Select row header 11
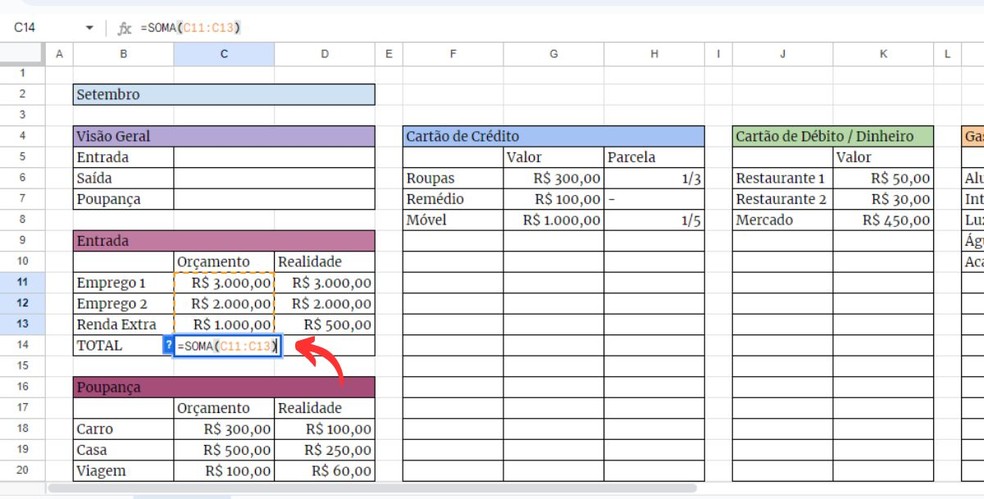Viewport: 984px width, 499px height. (x=23, y=282)
